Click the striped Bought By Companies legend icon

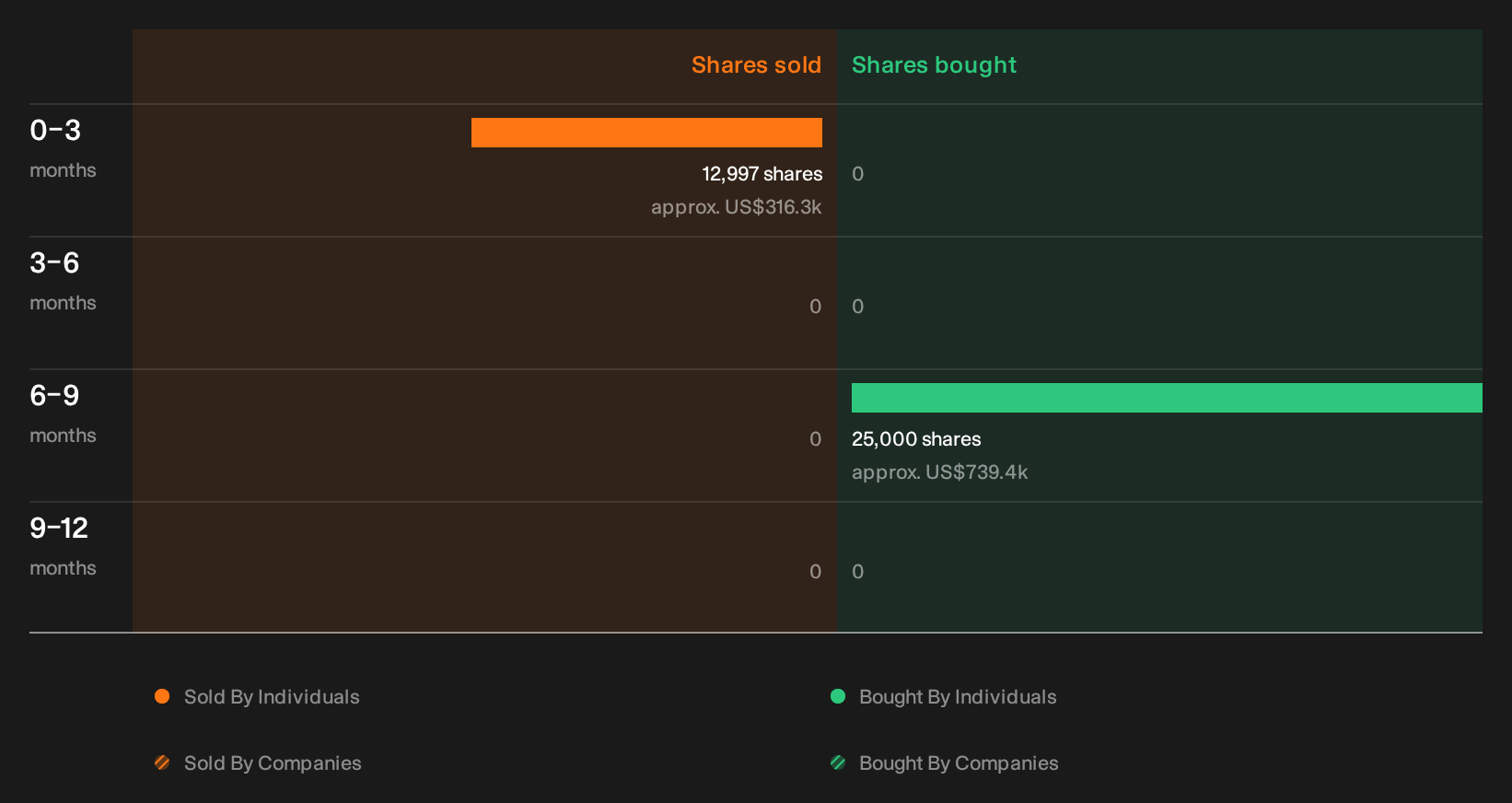838,762
